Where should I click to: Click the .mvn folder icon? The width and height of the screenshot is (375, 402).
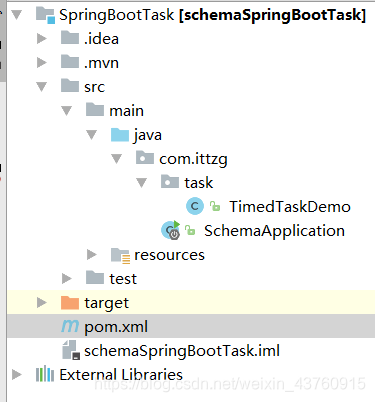70,62
